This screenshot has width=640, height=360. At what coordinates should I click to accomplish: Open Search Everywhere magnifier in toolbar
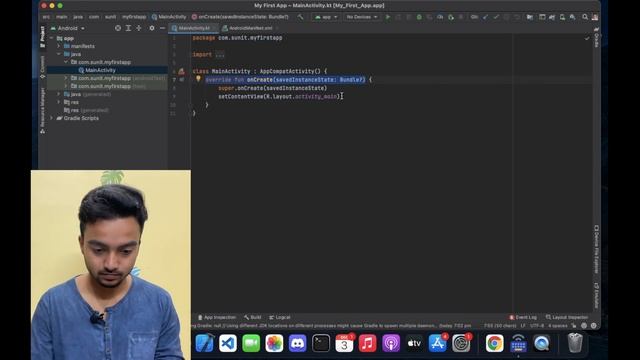click(x=585, y=17)
